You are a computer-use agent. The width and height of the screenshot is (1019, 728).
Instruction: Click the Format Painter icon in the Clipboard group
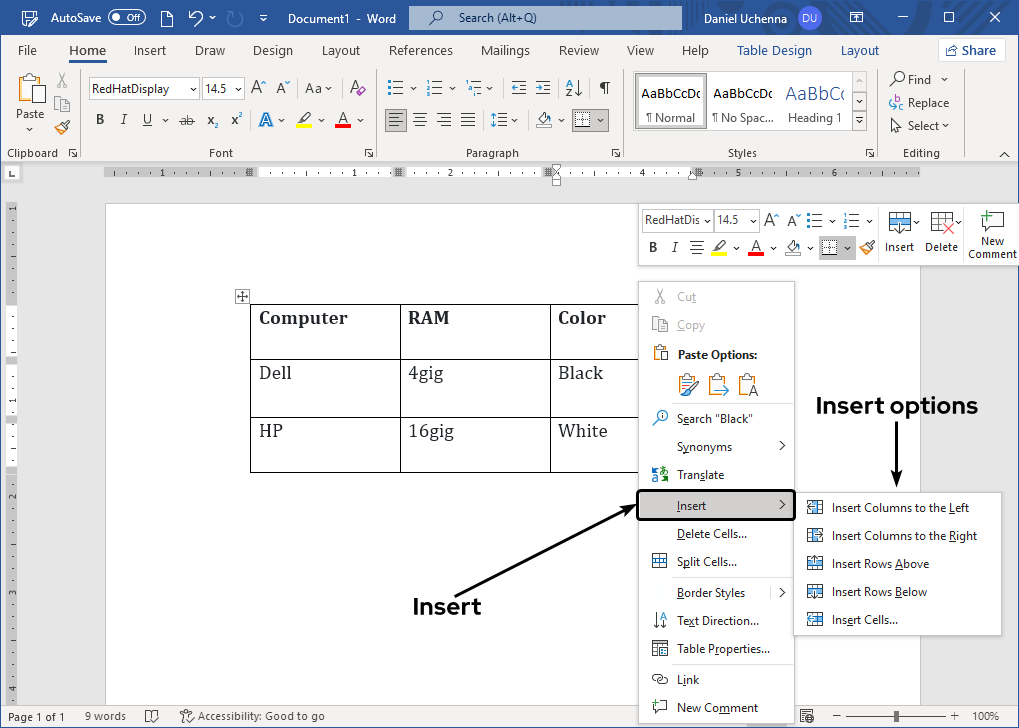click(62, 127)
